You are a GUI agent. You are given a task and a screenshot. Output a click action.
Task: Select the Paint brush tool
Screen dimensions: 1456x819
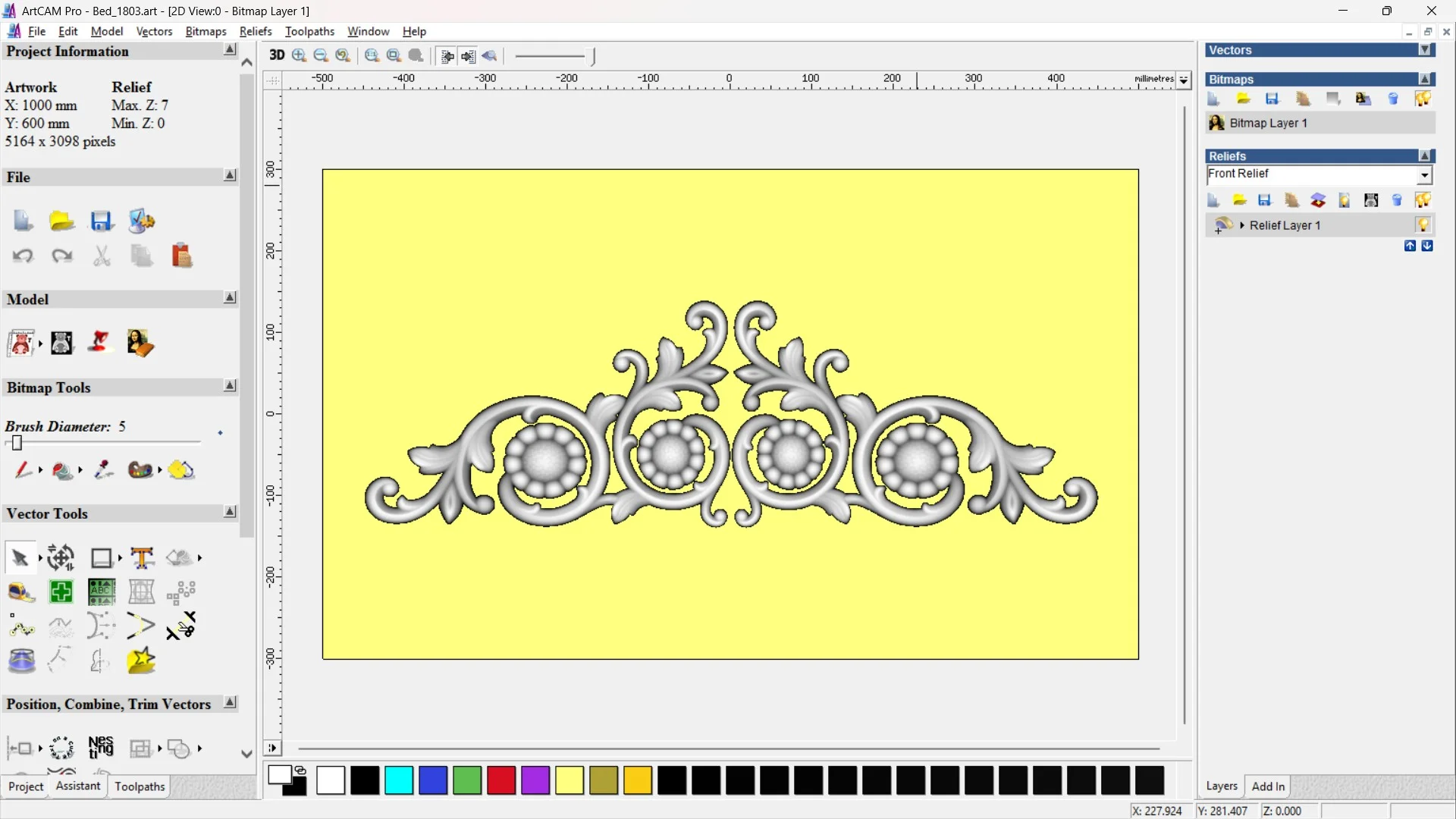23,470
